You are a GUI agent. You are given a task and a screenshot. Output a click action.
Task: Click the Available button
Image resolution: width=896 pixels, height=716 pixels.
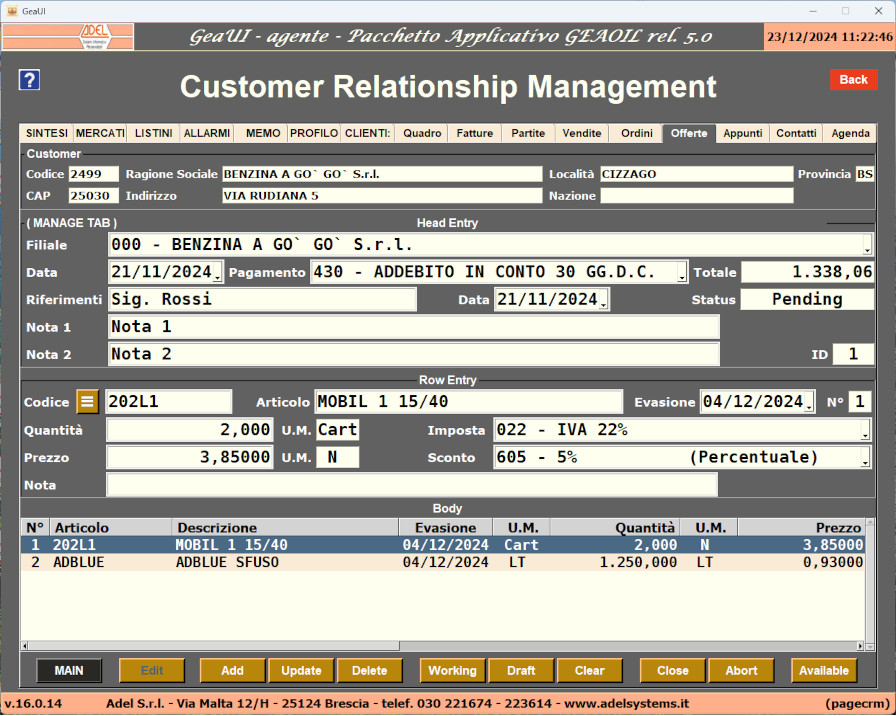tap(824, 670)
